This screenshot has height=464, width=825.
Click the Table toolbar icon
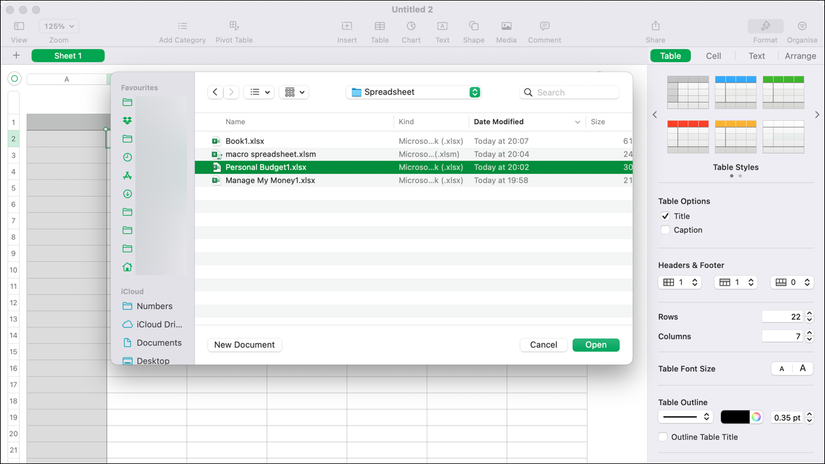(379, 26)
